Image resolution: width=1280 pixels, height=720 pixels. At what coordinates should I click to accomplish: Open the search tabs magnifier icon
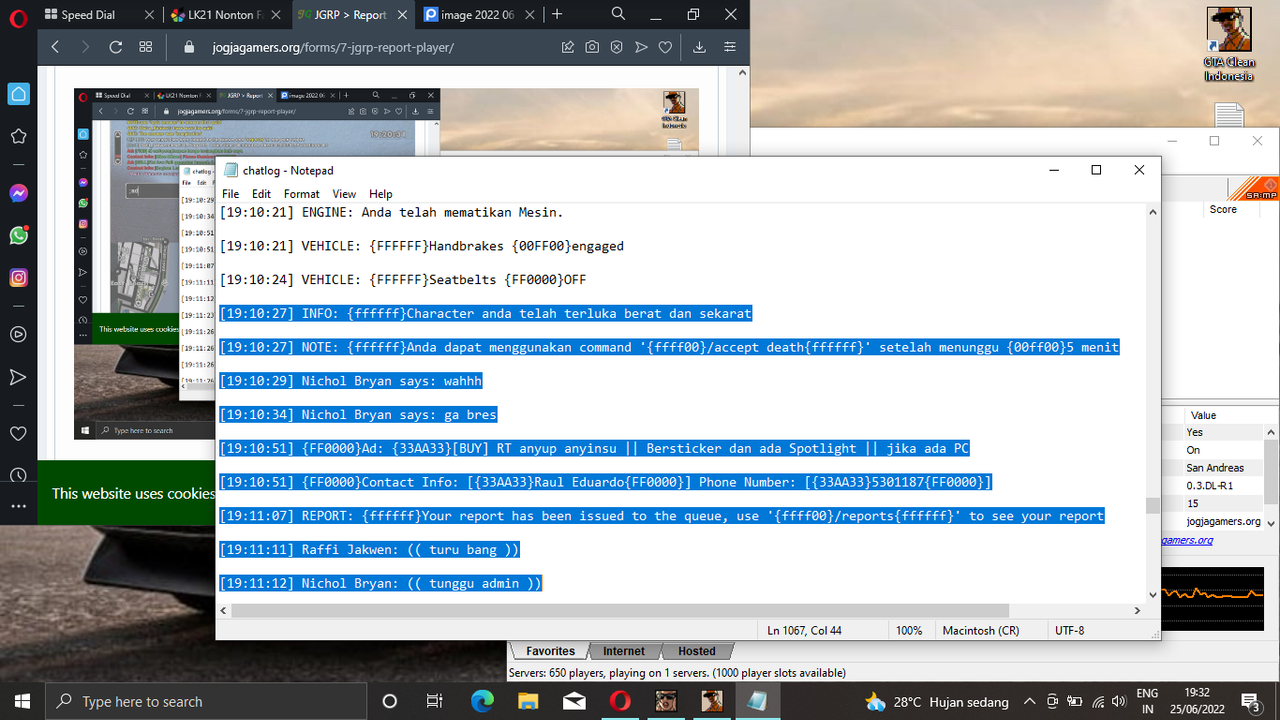tap(618, 14)
